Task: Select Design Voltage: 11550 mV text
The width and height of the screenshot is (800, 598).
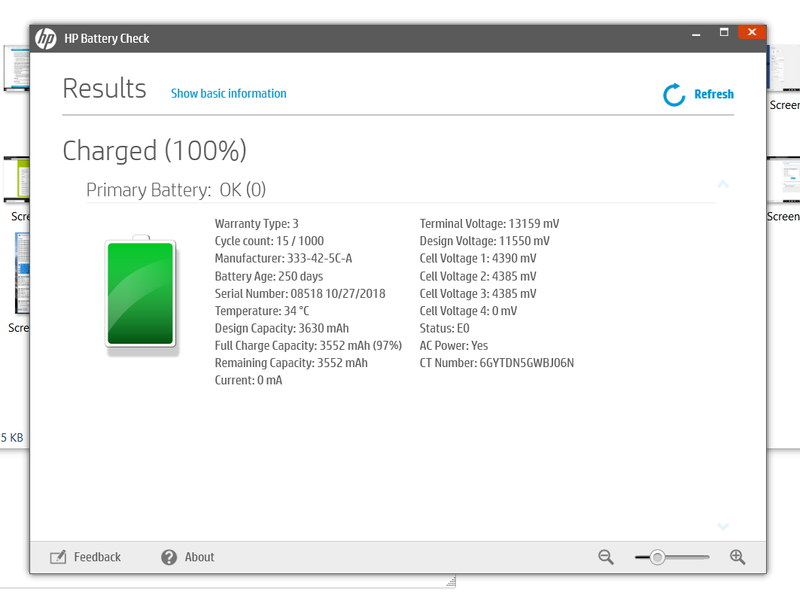Action: point(485,241)
